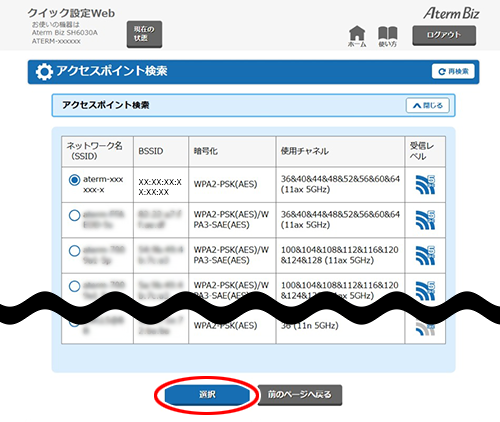Viewport: 500px width, 422px height.
Task: Collapse the panel with 閉じる button
Action: point(428,106)
